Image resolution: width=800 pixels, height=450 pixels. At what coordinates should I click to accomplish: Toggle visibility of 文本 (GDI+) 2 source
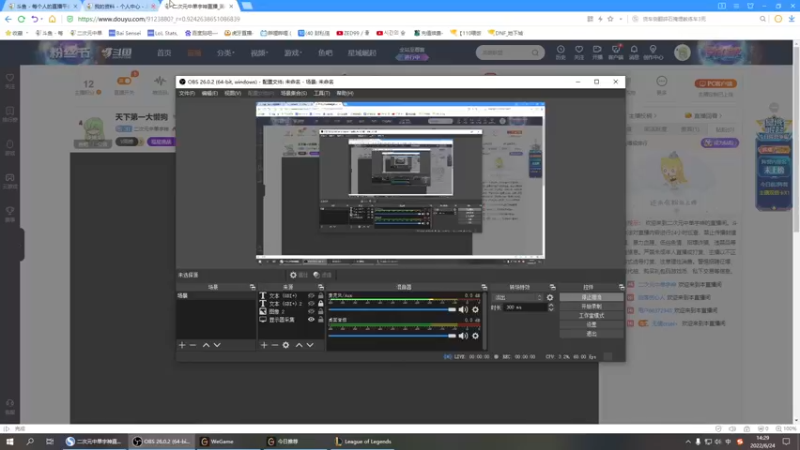[x=311, y=304]
